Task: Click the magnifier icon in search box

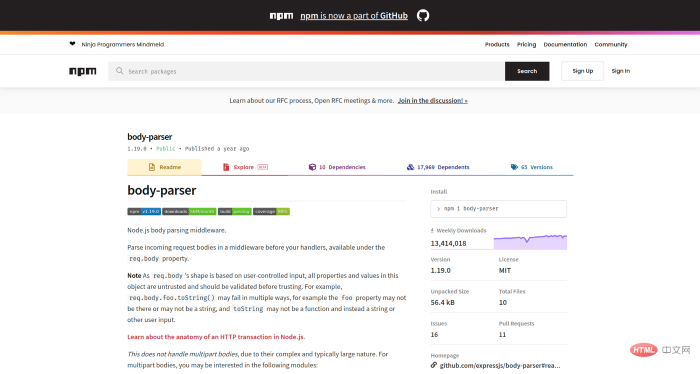Action: (119, 71)
